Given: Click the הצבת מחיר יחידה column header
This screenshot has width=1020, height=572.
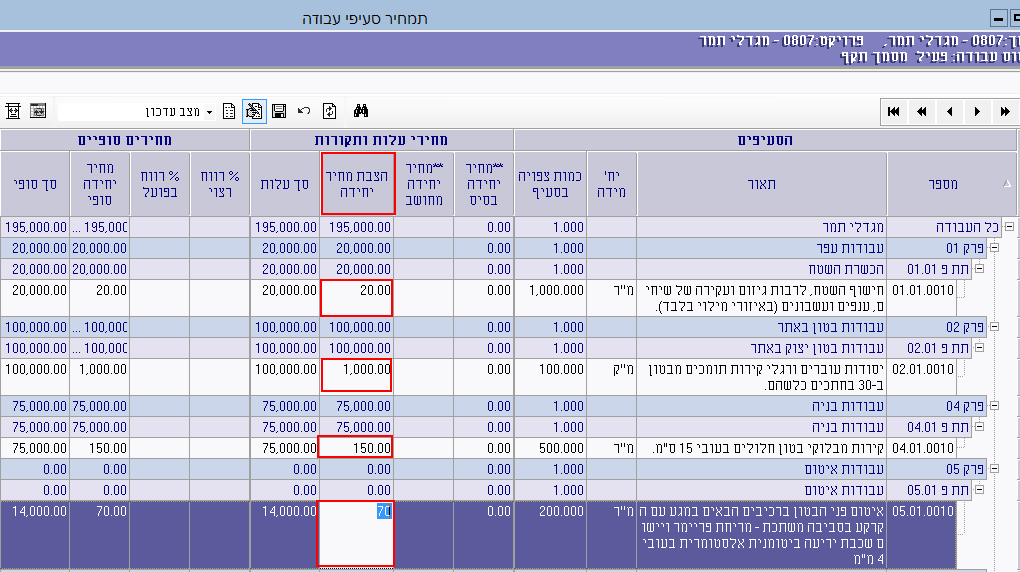Looking at the screenshot, I should (x=357, y=183).
